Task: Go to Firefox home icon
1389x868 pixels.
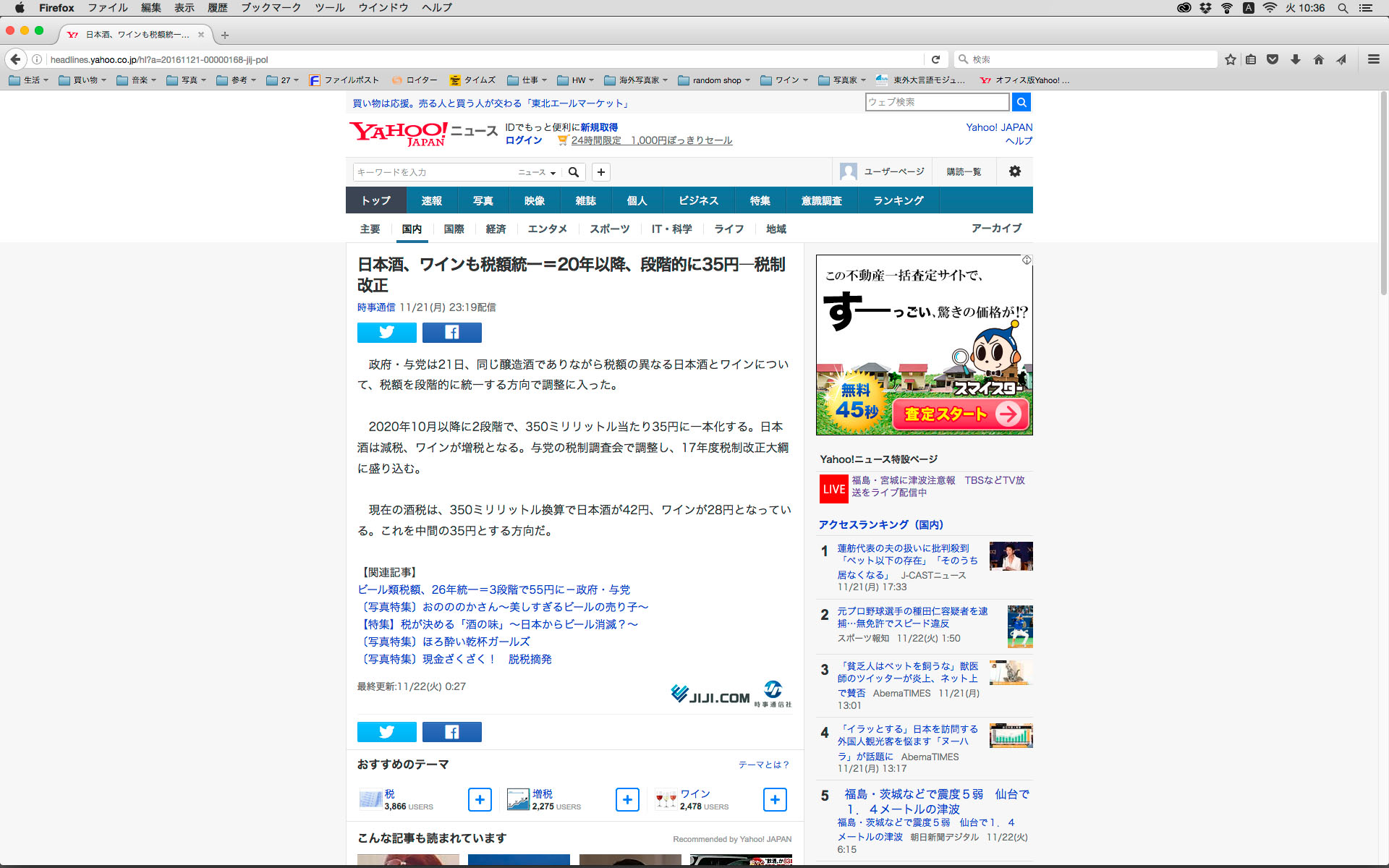Action: pyautogui.click(x=1318, y=59)
